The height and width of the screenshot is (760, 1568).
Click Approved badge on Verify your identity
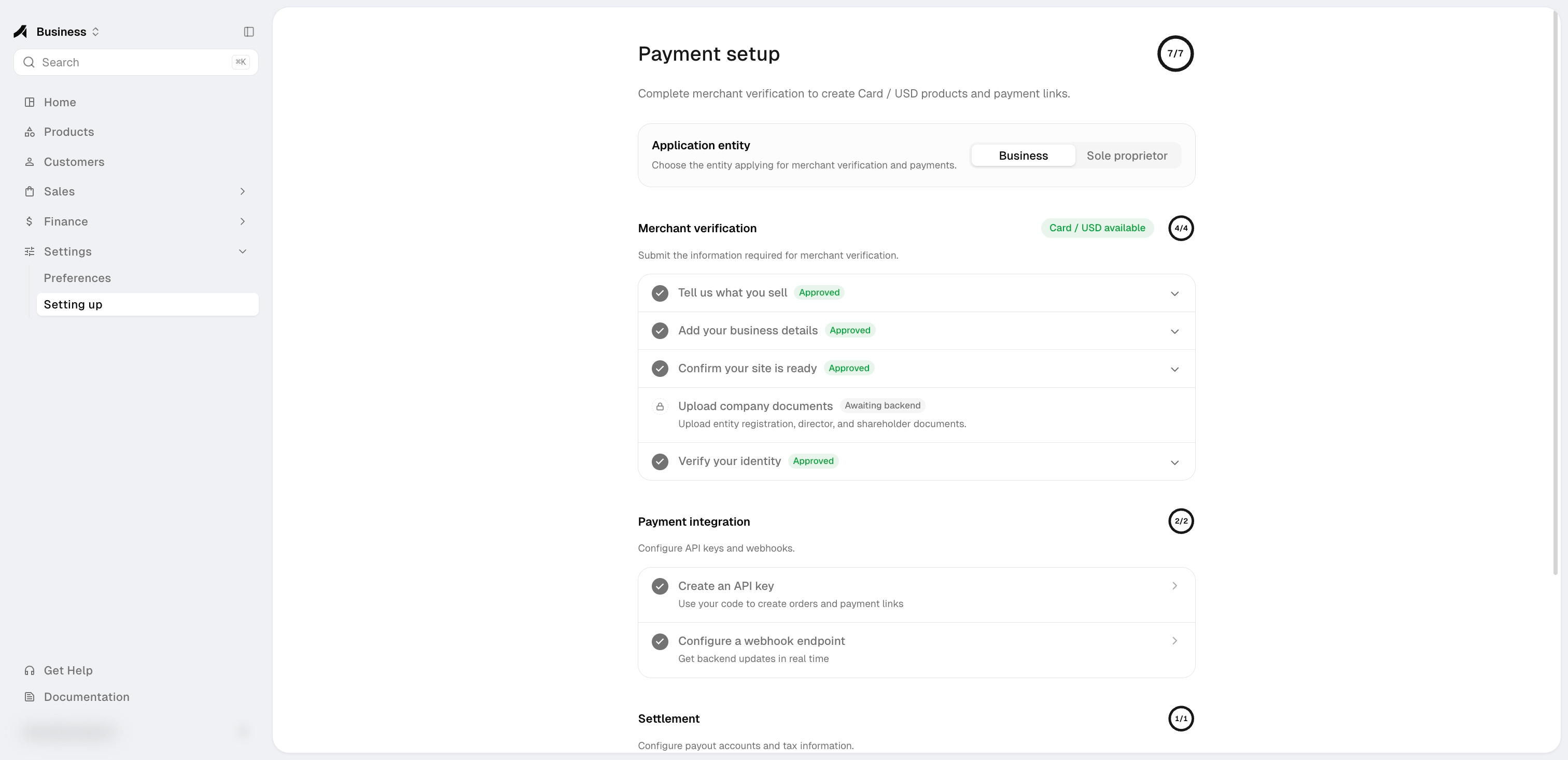pos(813,461)
